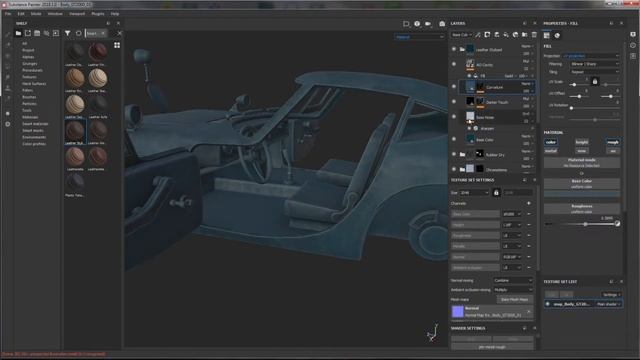Select the tan Leather material in the second row
Image resolution: width=640 pixels, height=360 pixels.
pyautogui.click(x=75, y=78)
